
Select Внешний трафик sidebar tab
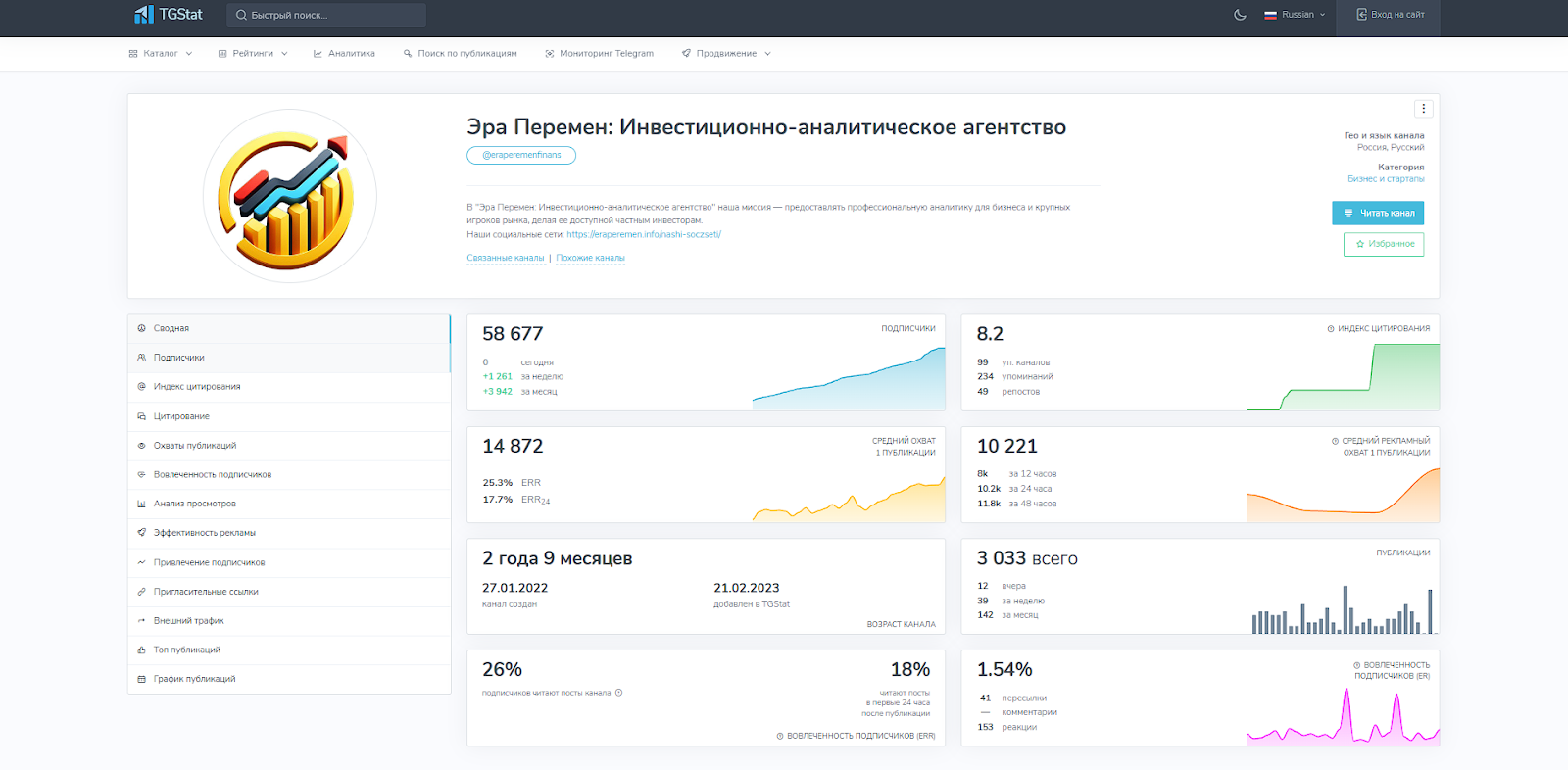tap(289, 621)
